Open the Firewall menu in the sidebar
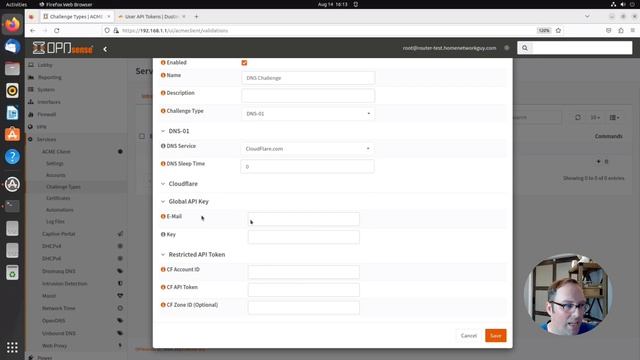Screen dimensions: 640x360 pos(47,114)
